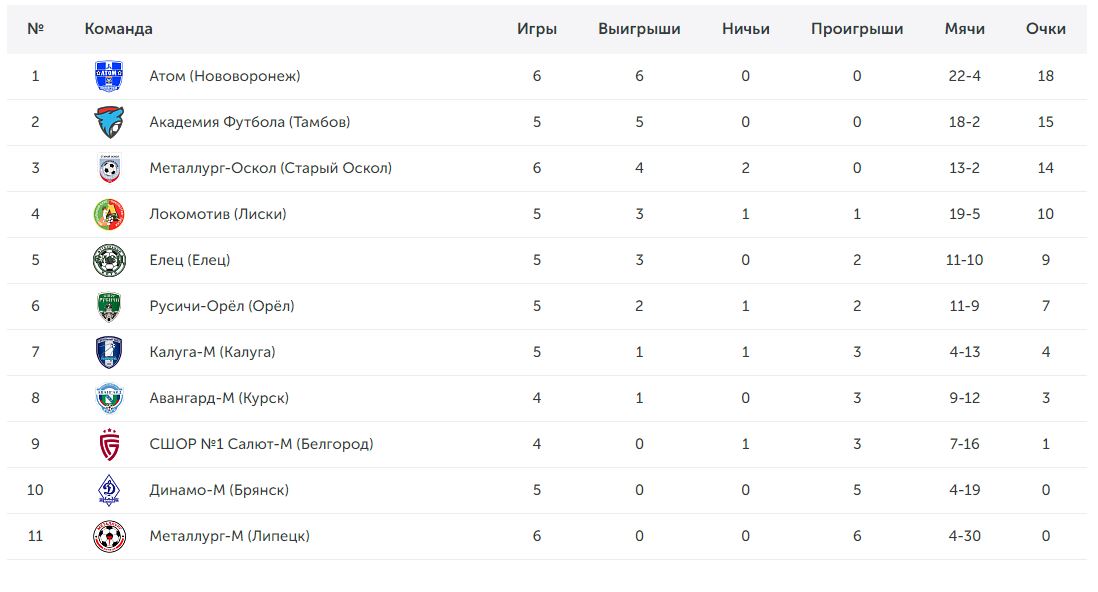The height and width of the screenshot is (592, 1098).
Task: Select the Локомотив (Лиски) logo
Action: coord(109,214)
